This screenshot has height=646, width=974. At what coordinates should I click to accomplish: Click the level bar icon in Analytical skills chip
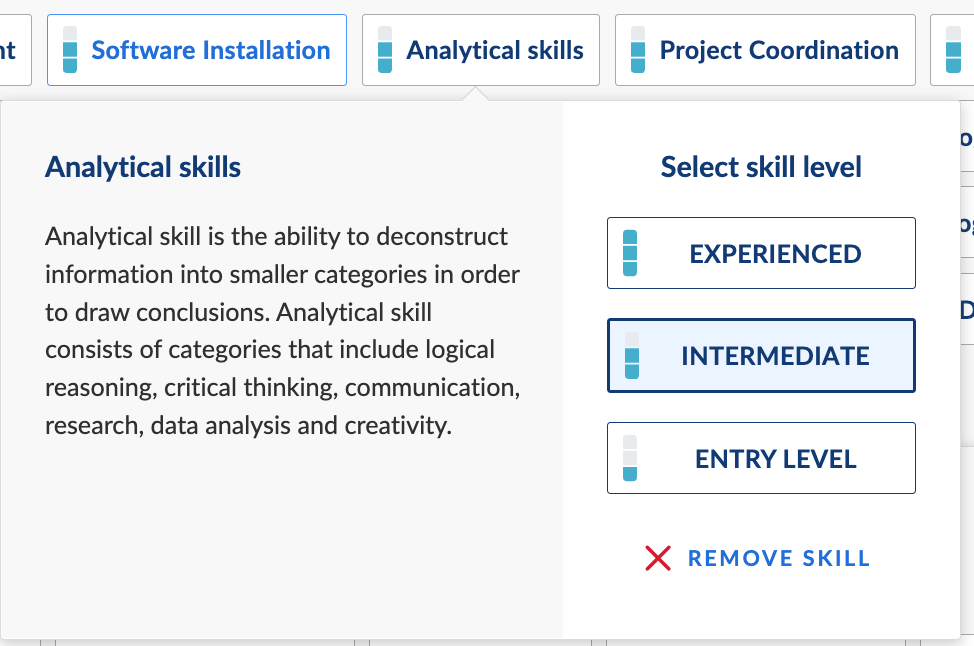point(385,50)
